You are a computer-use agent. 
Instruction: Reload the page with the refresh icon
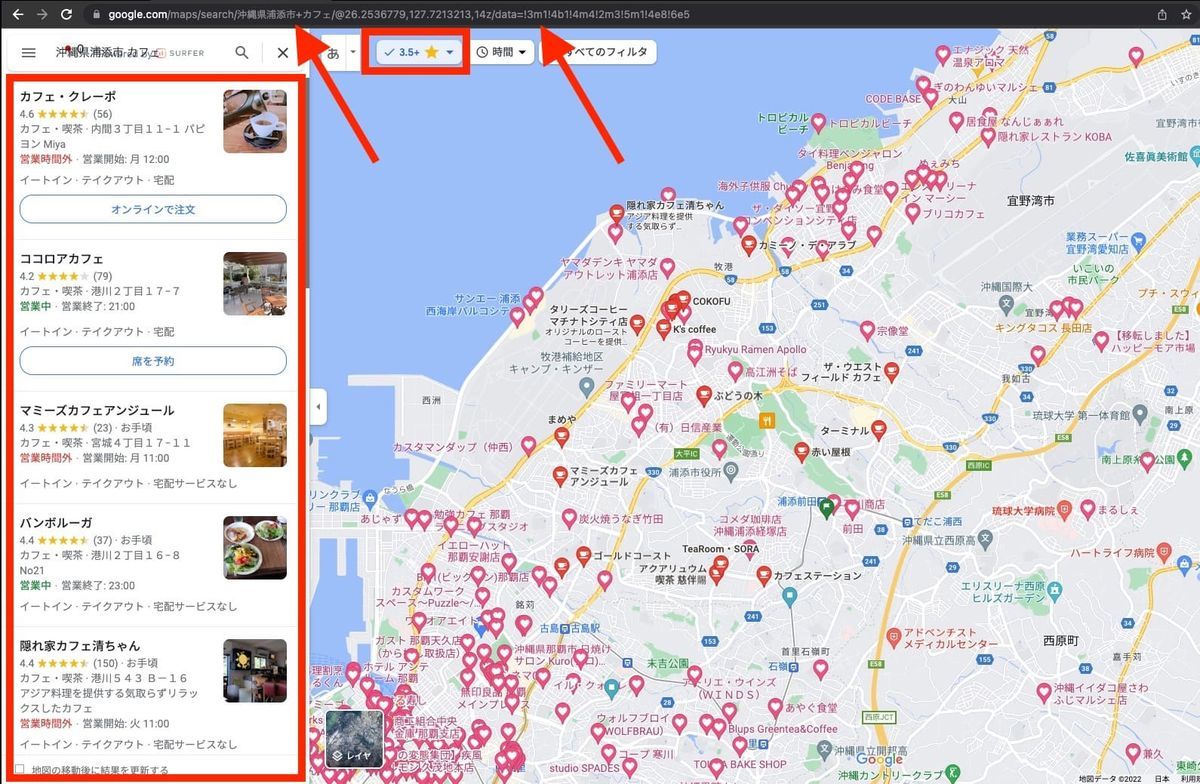66,15
